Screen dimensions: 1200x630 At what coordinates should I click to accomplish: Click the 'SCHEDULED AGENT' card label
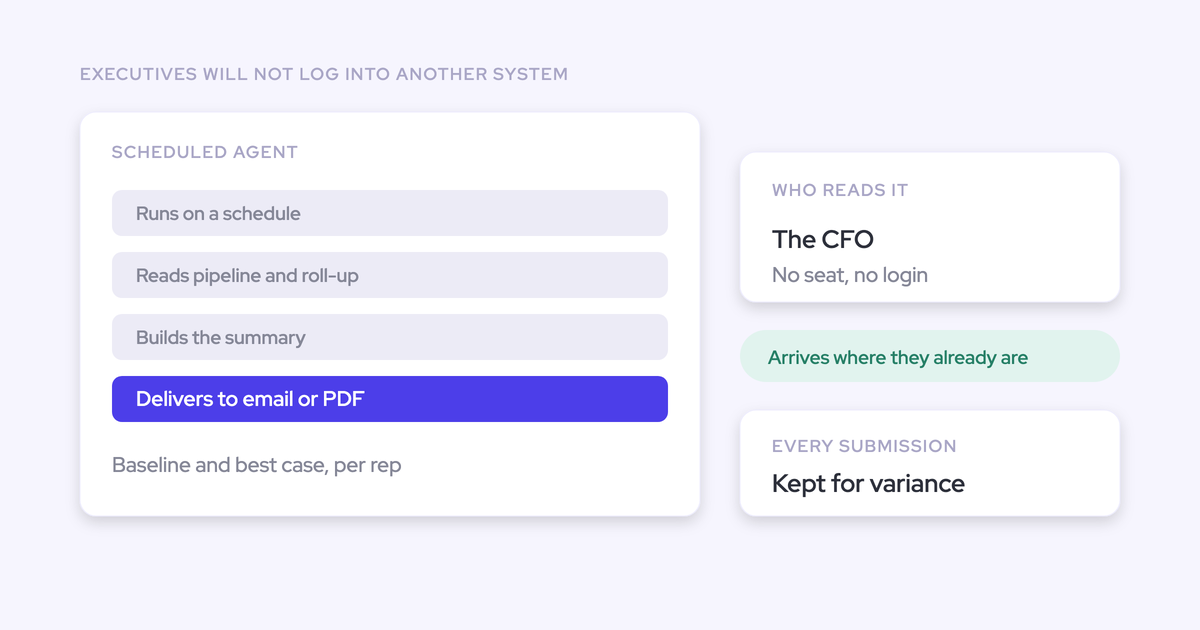coord(205,153)
